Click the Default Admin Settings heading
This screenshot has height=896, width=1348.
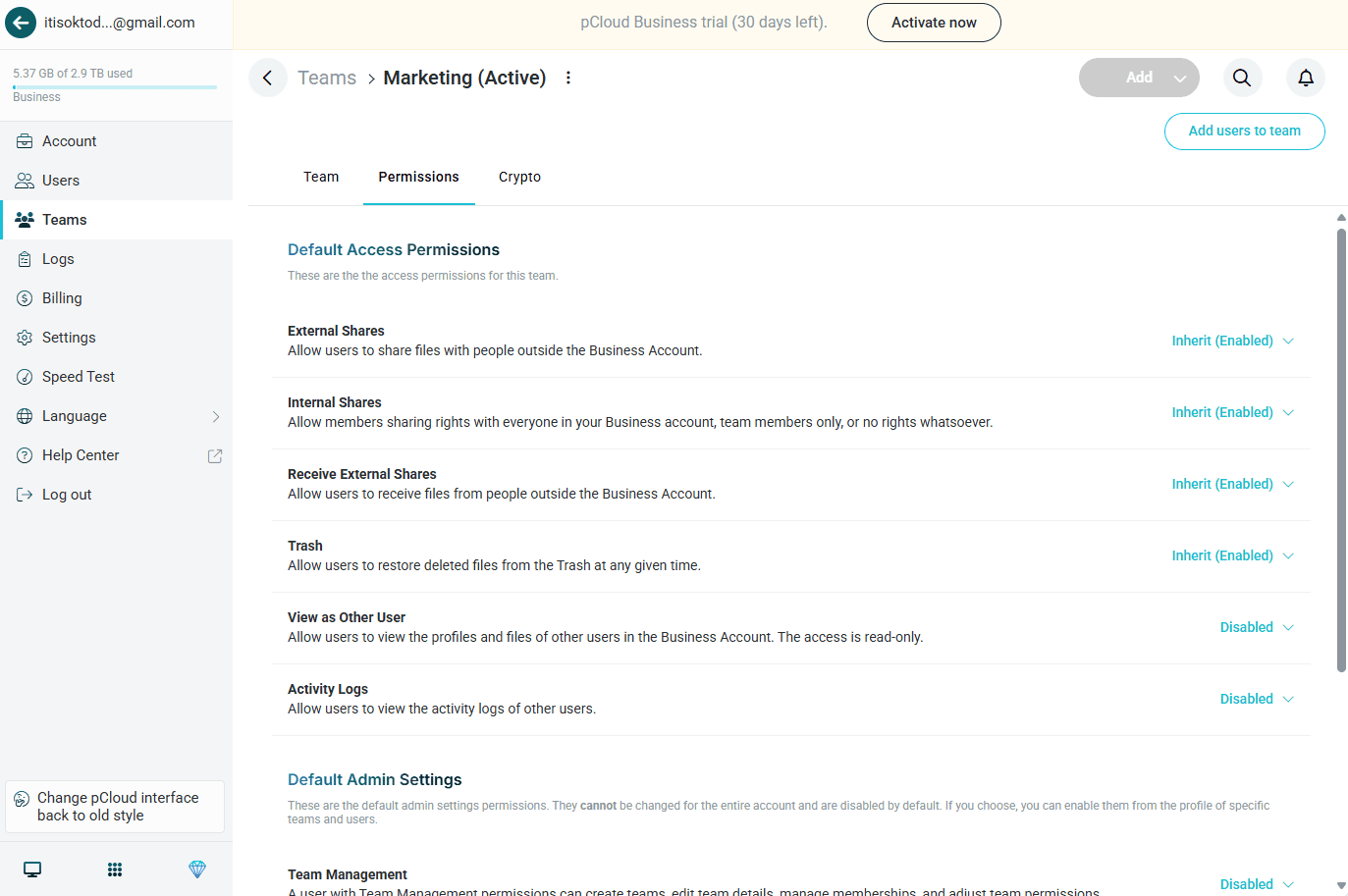pyautogui.click(x=375, y=780)
